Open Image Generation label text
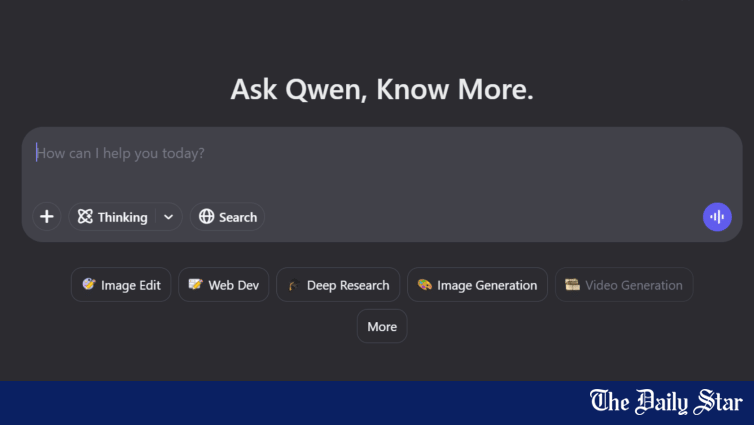Image resolution: width=754 pixels, height=425 pixels. tap(487, 285)
